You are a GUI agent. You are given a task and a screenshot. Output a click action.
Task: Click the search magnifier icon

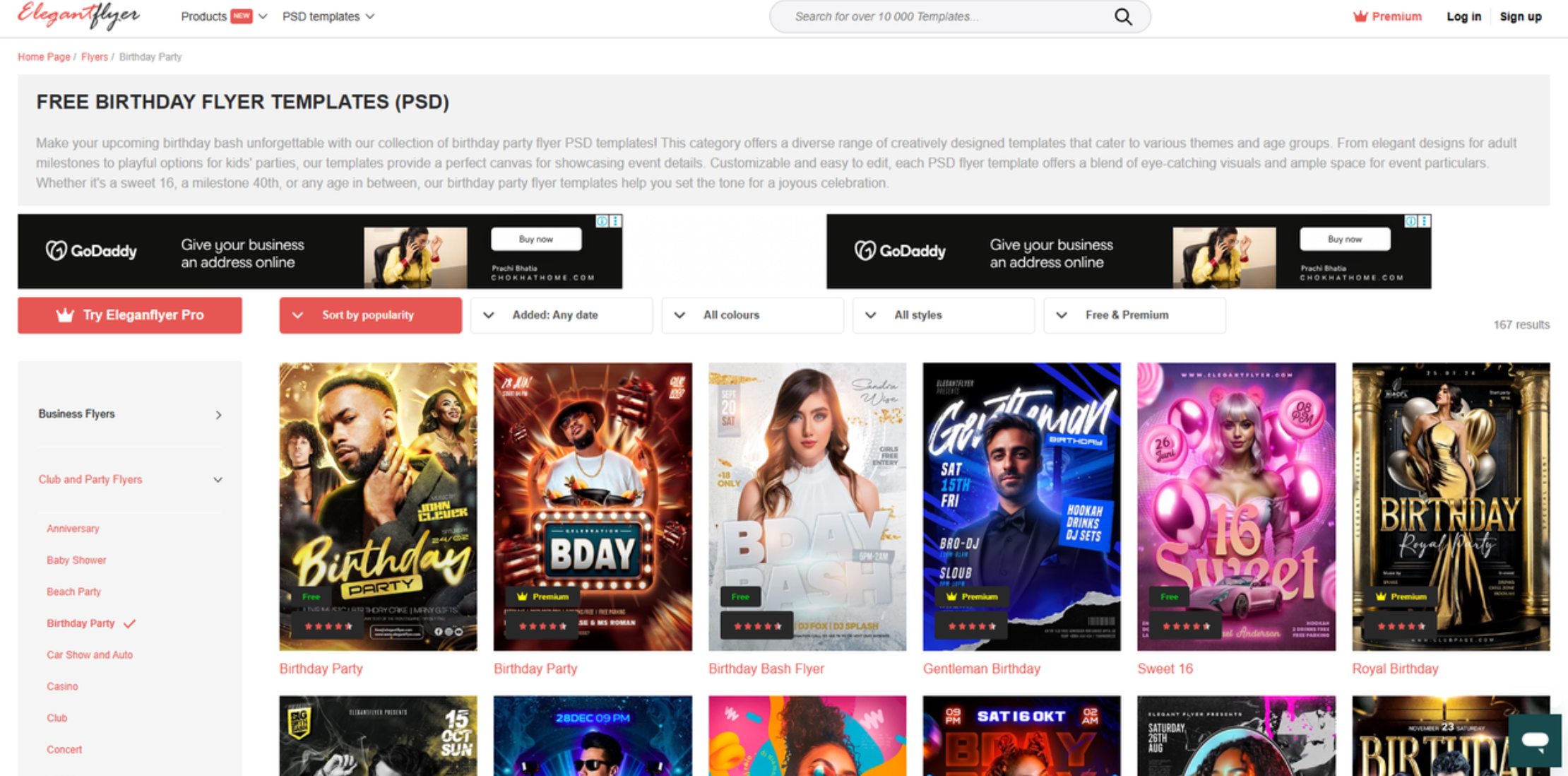pyautogui.click(x=1123, y=17)
